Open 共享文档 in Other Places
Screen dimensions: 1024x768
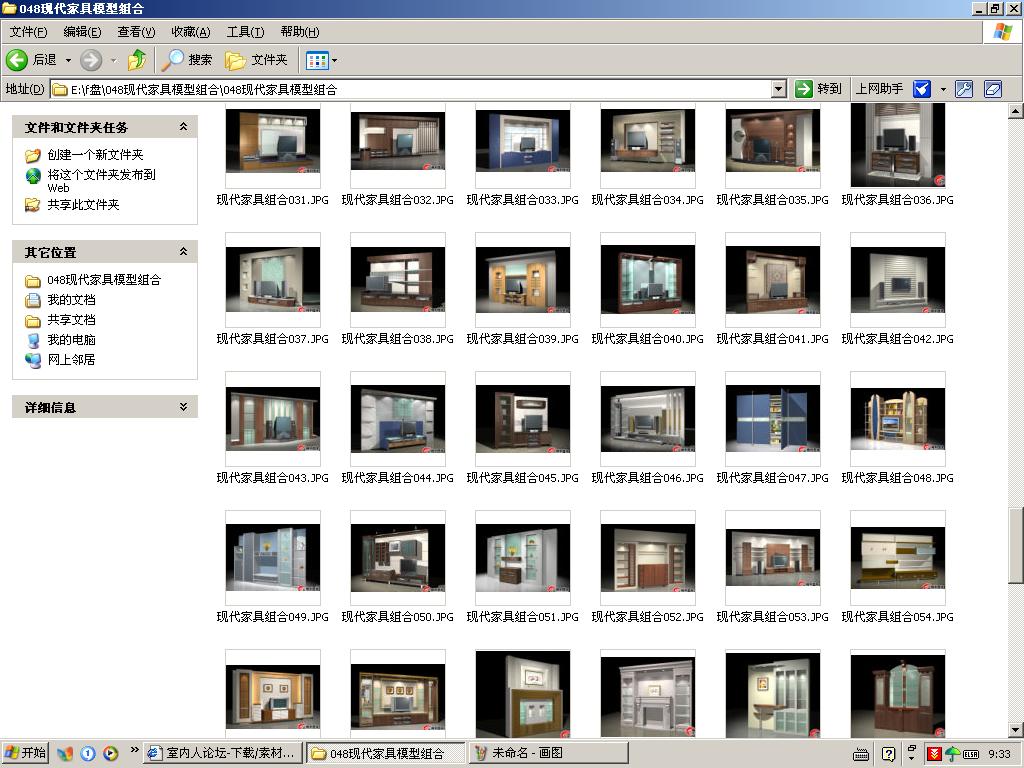71,320
